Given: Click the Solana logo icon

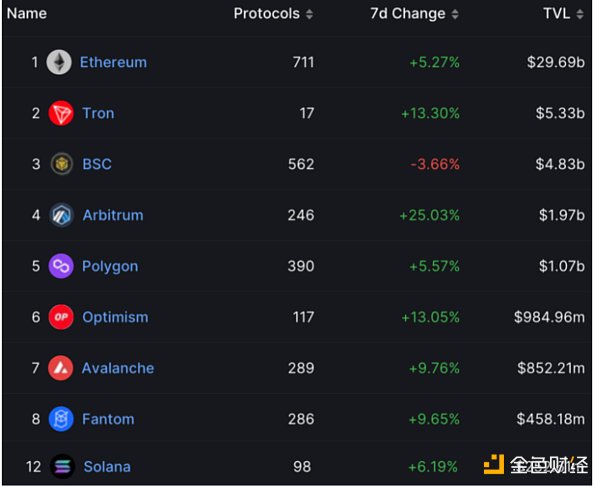Looking at the screenshot, I should click(x=61, y=466).
